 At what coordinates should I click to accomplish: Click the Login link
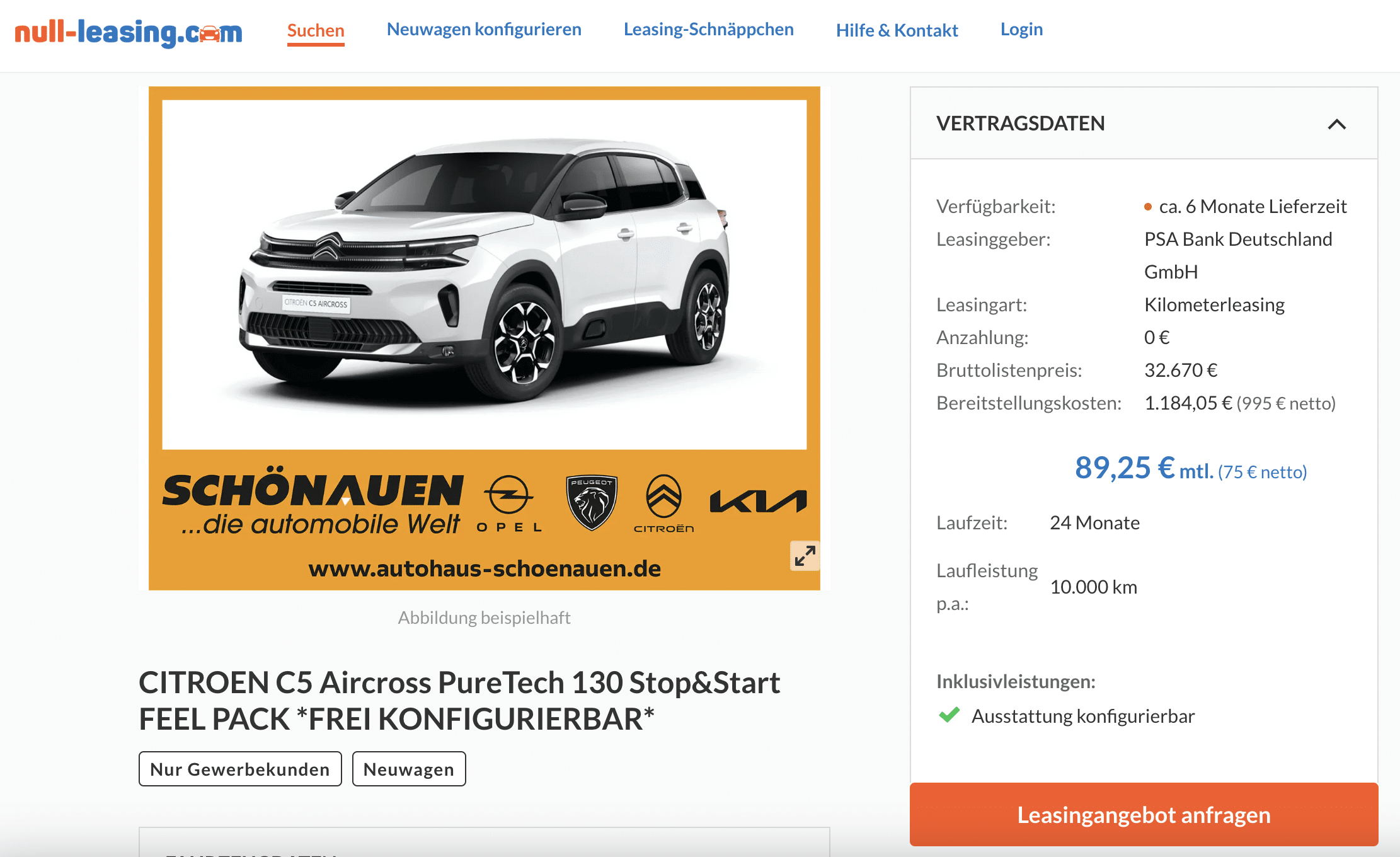tap(1021, 29)
